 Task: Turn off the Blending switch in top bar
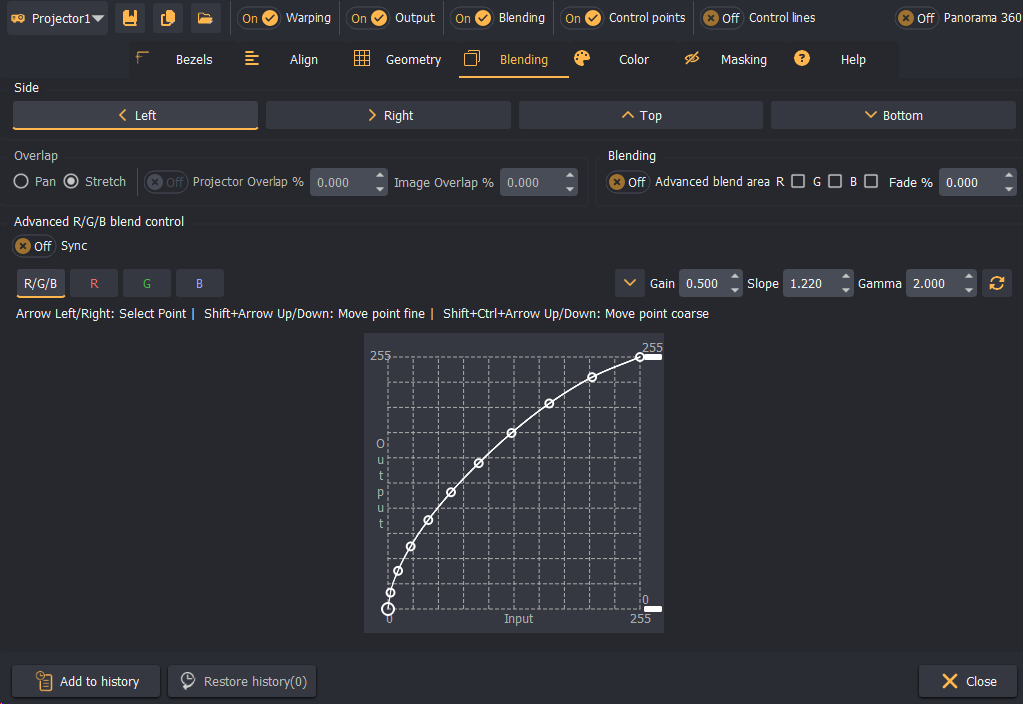click(473, 18)
